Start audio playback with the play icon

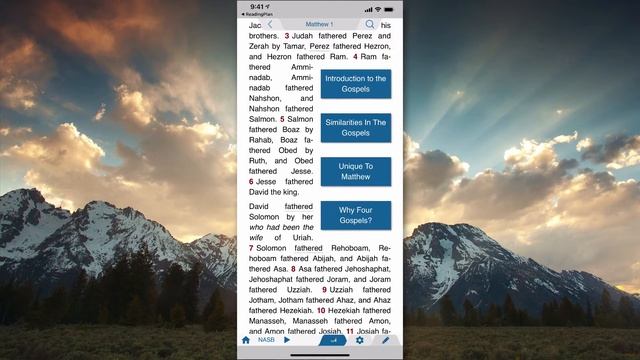point(287,340)
